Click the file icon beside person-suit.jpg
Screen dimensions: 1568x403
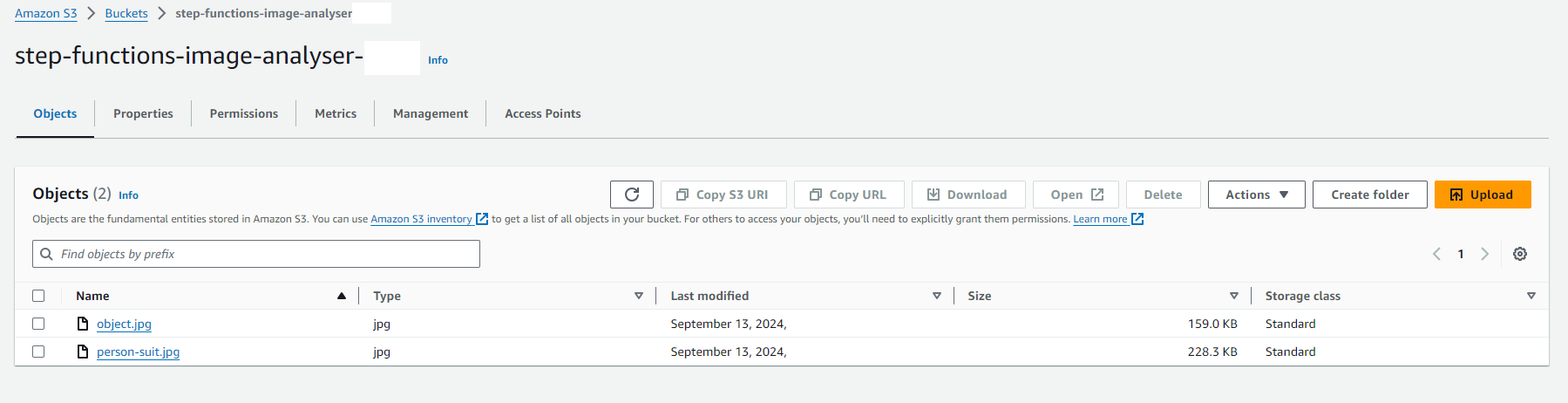(83, 352)
